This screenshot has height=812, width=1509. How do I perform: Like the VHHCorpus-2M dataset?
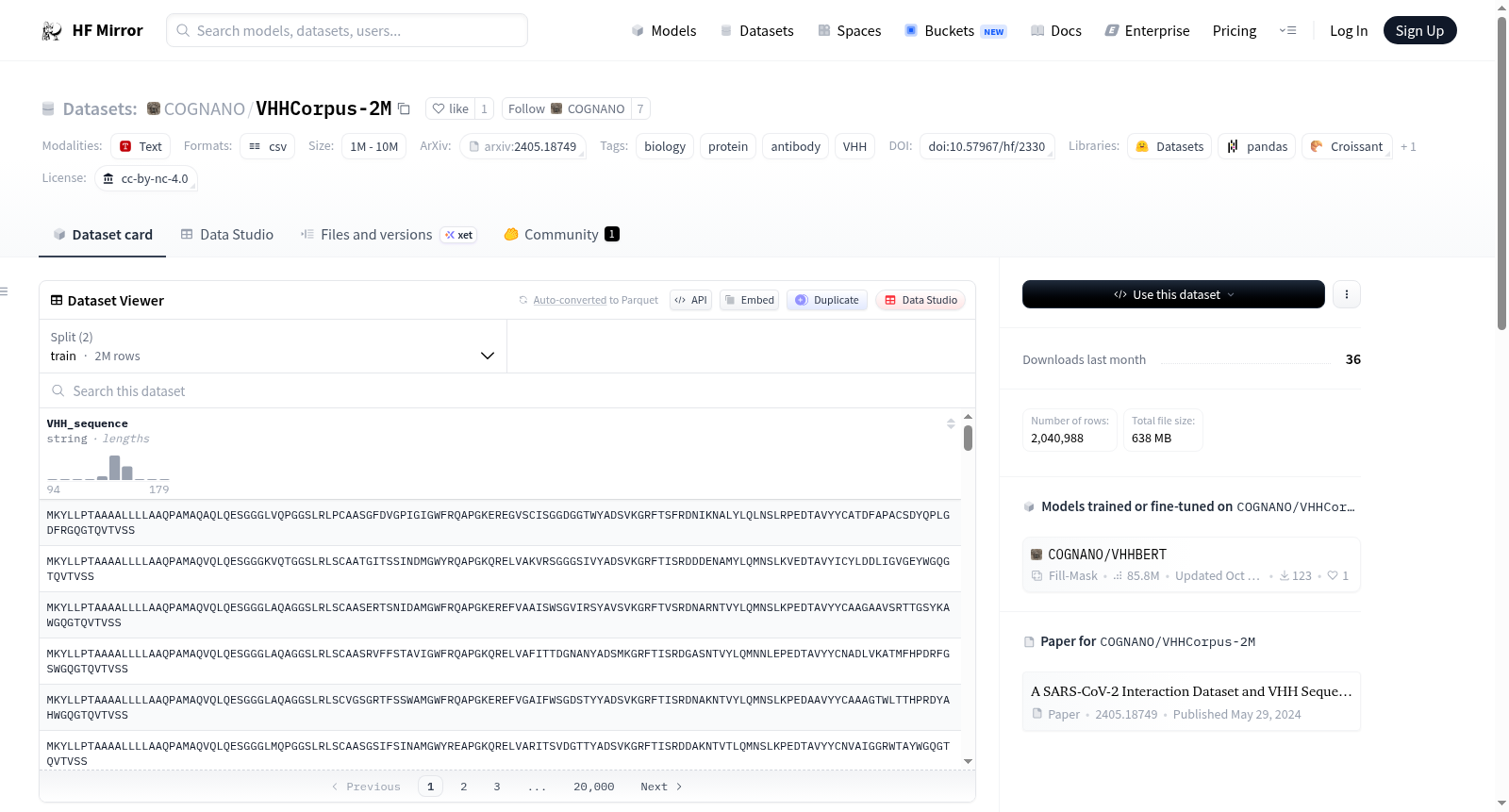[x=450, y=108]
